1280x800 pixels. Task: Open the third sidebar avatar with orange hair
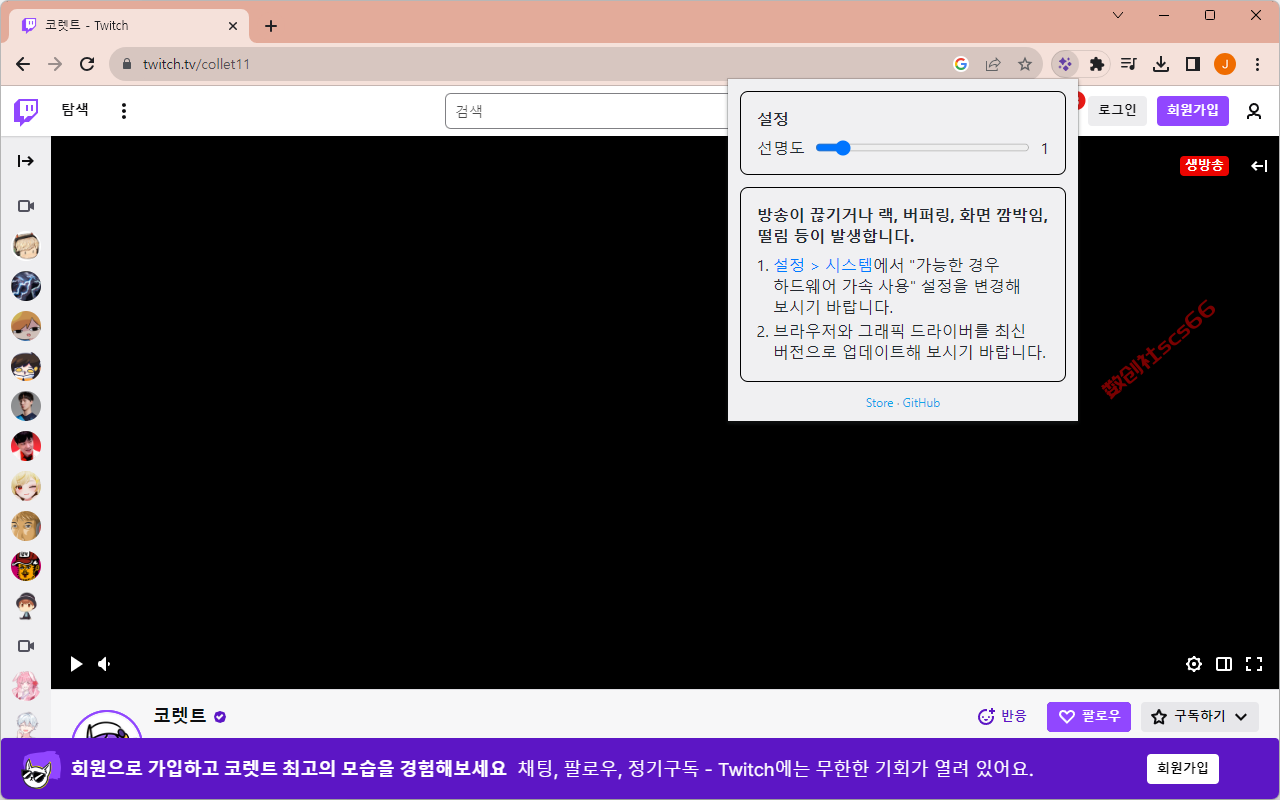pos(26,326)
